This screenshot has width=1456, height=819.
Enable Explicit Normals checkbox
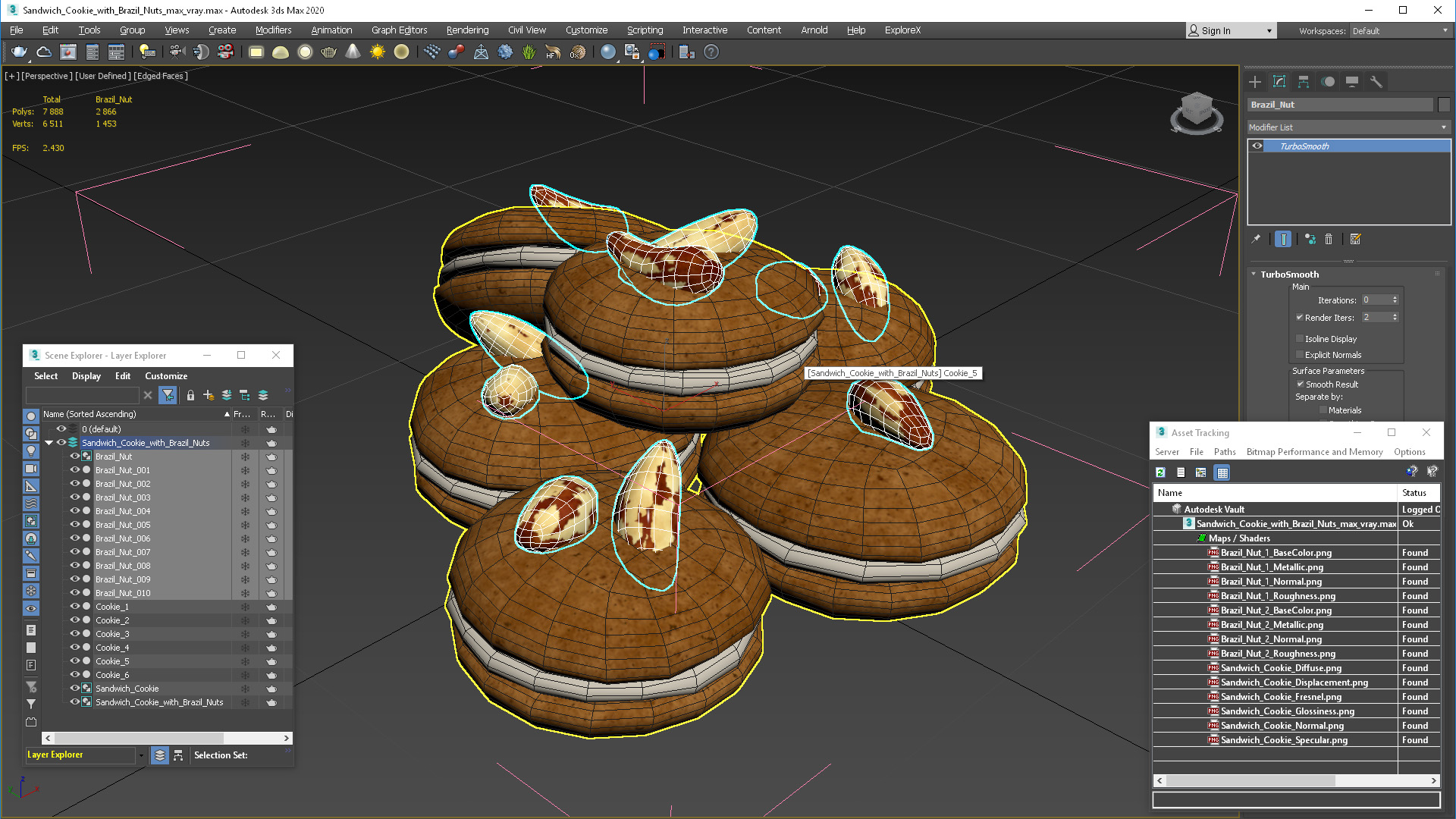[1300, 355]
